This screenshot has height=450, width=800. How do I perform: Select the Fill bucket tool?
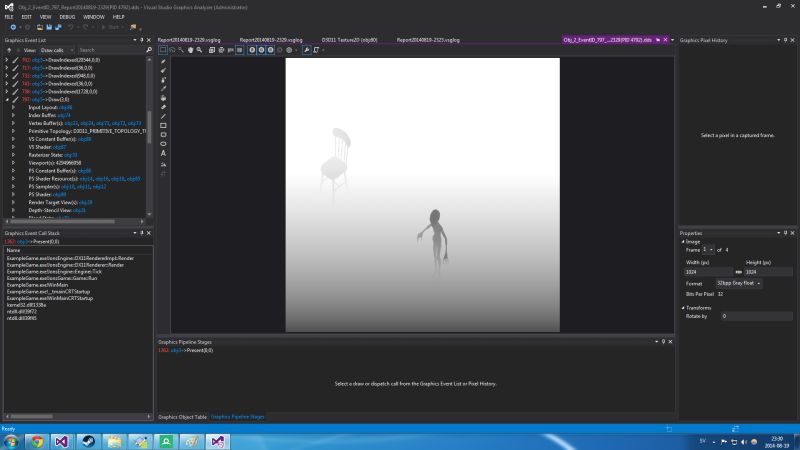point(163,98)
